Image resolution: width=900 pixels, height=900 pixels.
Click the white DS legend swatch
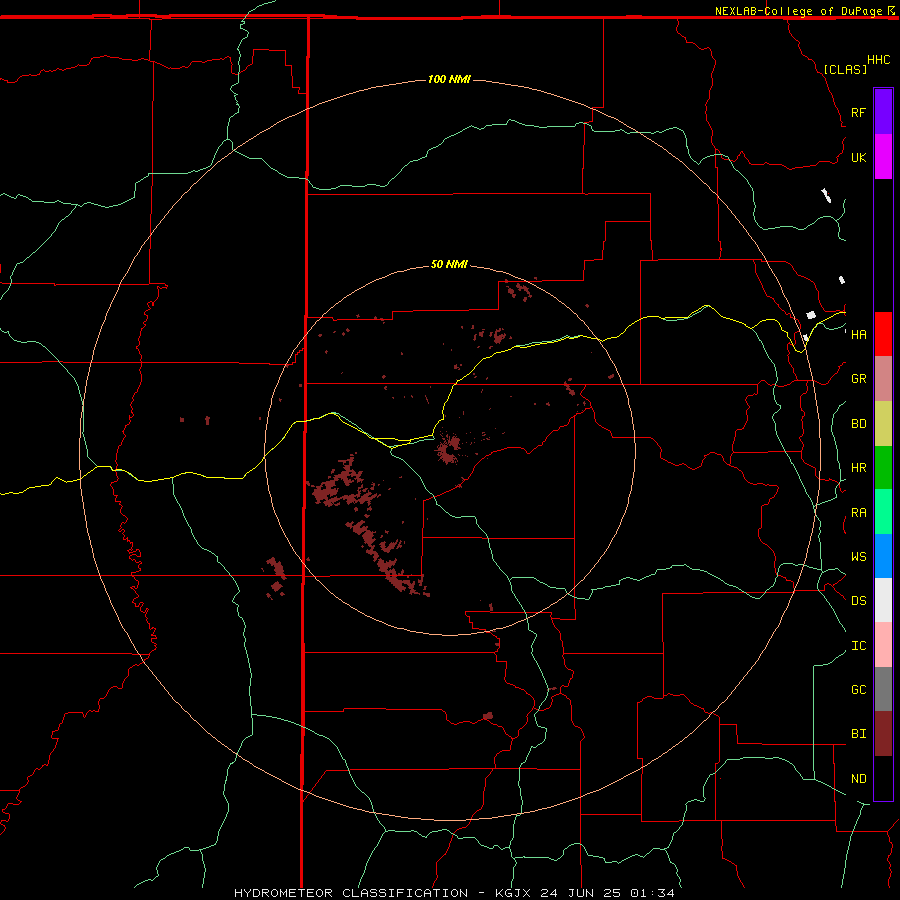883,600
